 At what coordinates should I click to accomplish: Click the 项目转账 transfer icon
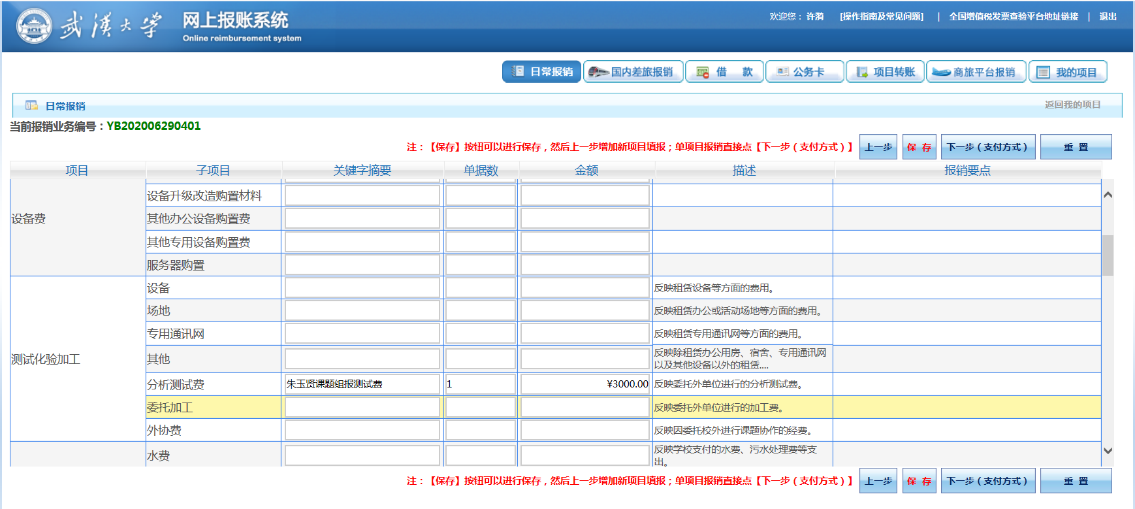[861, 72]
